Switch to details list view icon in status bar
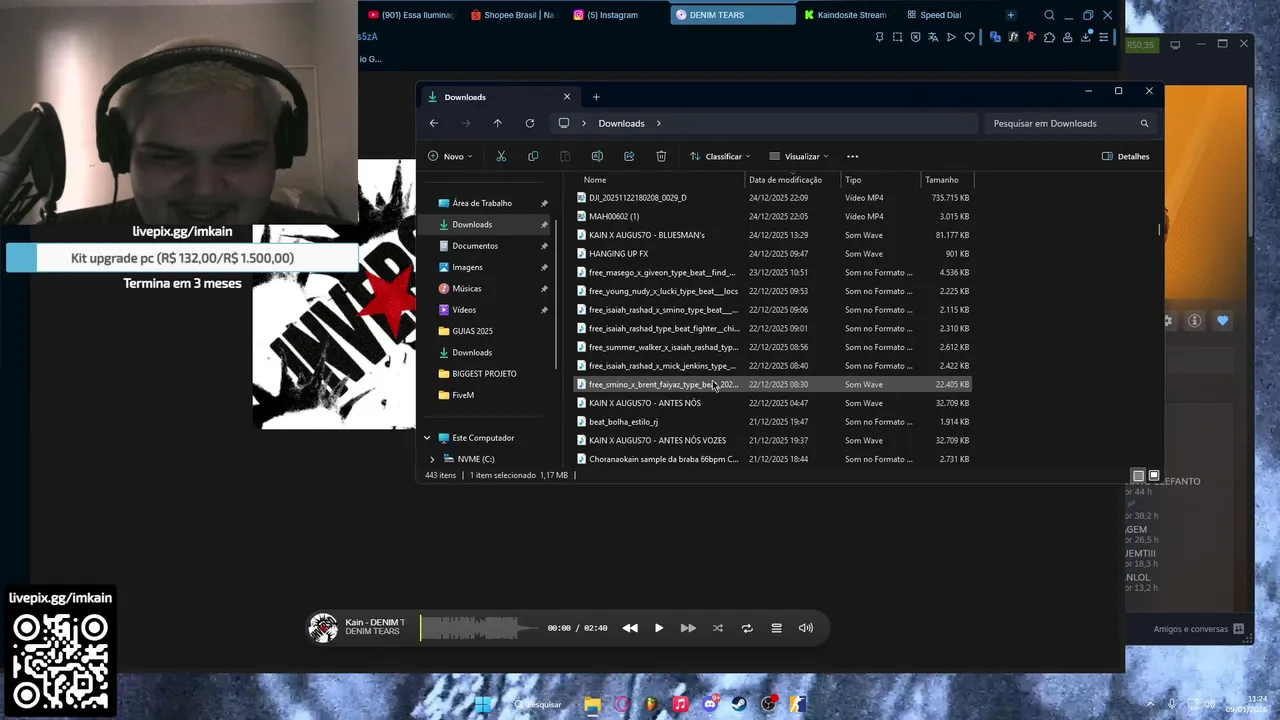Screen dimensions: 1280x720 tap(1138, 476)
